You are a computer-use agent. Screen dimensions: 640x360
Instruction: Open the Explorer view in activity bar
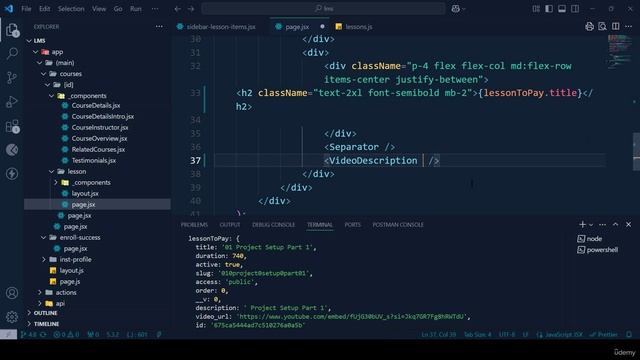coord(12,30)
